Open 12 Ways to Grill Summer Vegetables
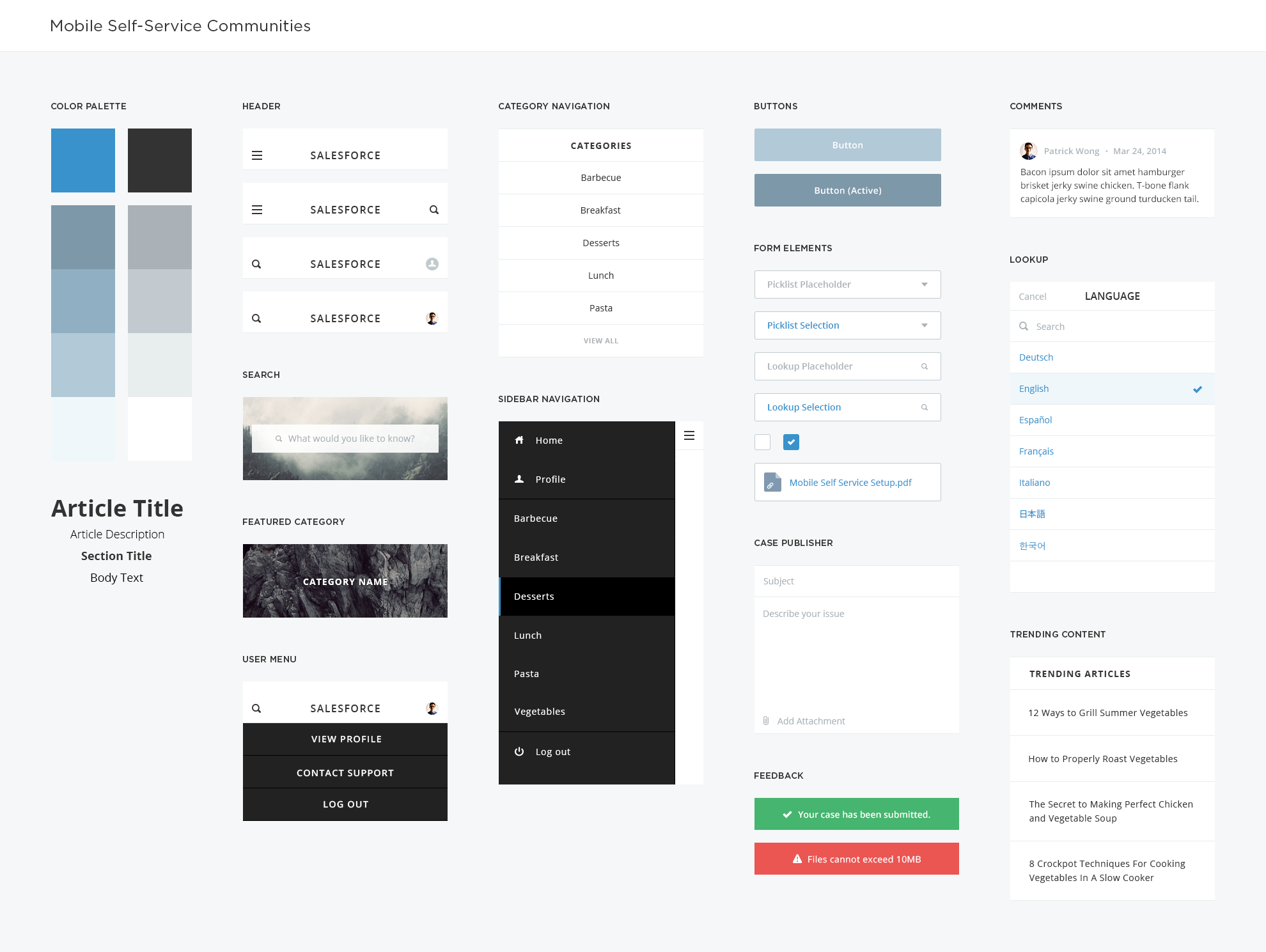1266x952 pixels. (x=1113, y=713)
